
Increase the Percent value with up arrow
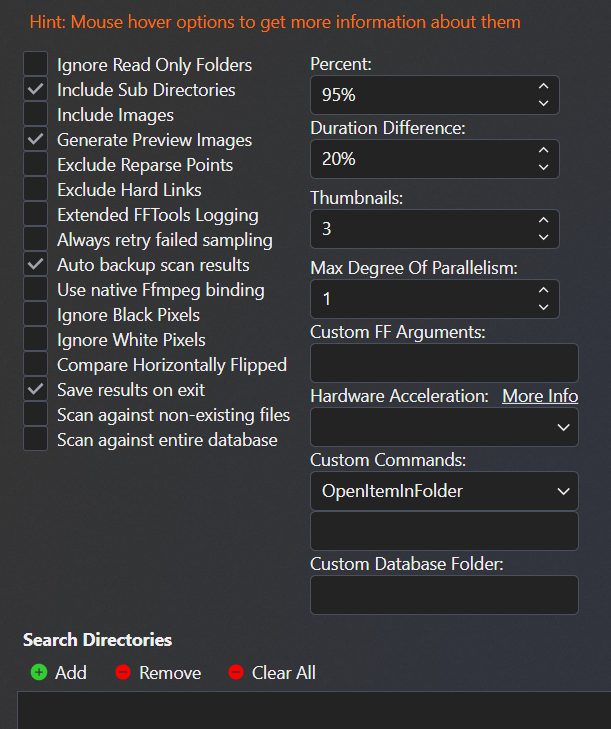click(x=543, y=87)
